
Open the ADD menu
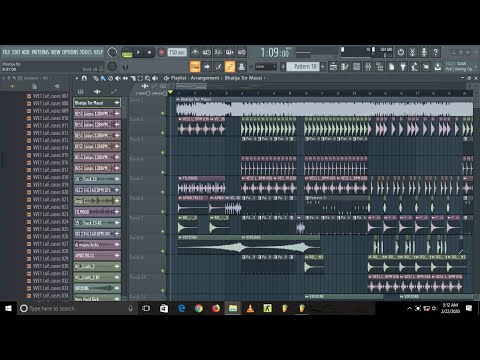click(x=26, y=52)
